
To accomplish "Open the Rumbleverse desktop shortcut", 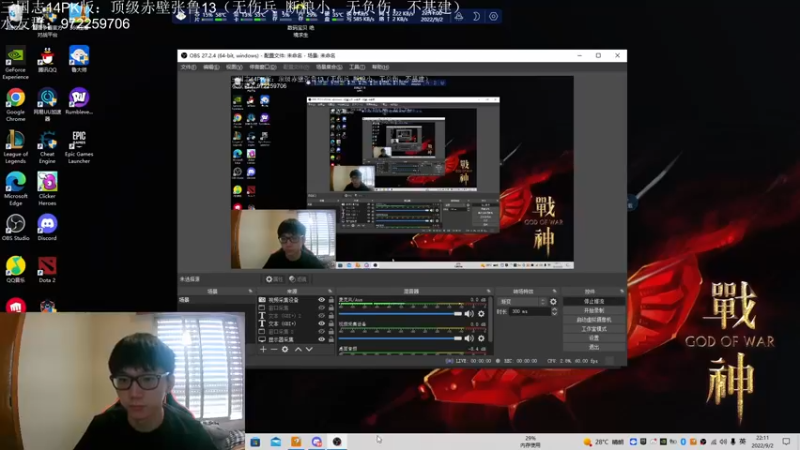I will coord(79,101).
